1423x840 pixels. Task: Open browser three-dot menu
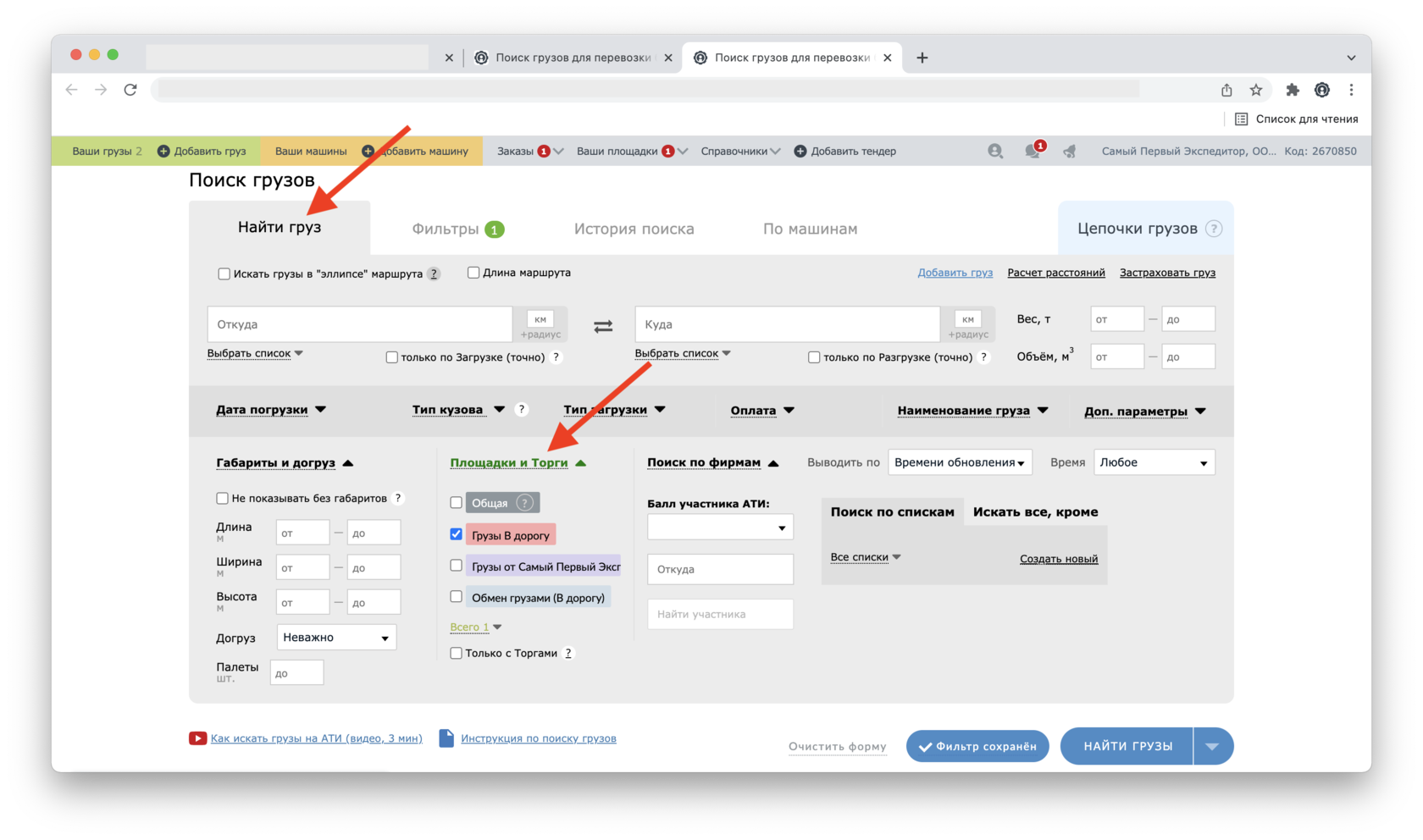(1352, 90)
